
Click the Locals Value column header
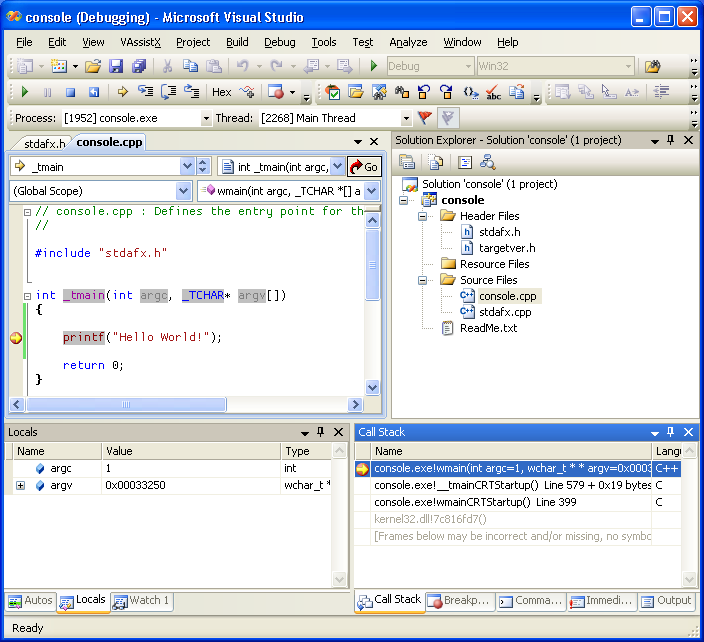click(x=191, y=451)
